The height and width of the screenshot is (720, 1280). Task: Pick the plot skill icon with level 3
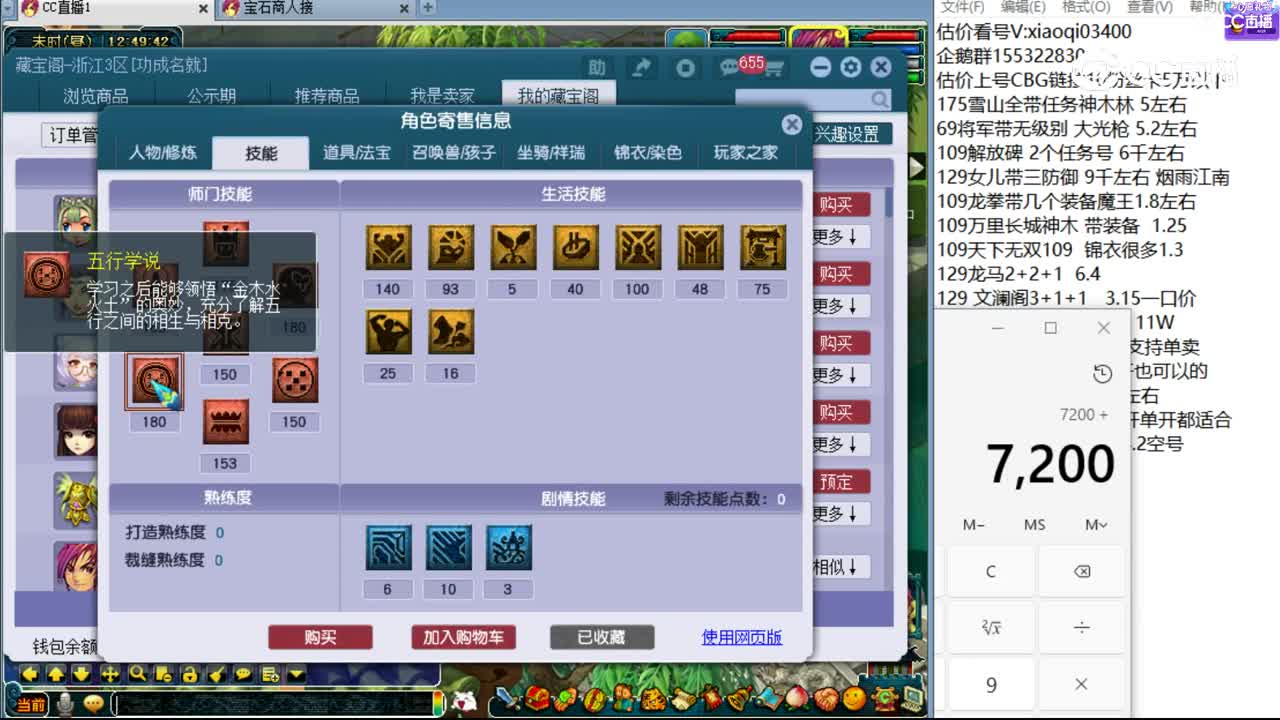tap(508, 547)
